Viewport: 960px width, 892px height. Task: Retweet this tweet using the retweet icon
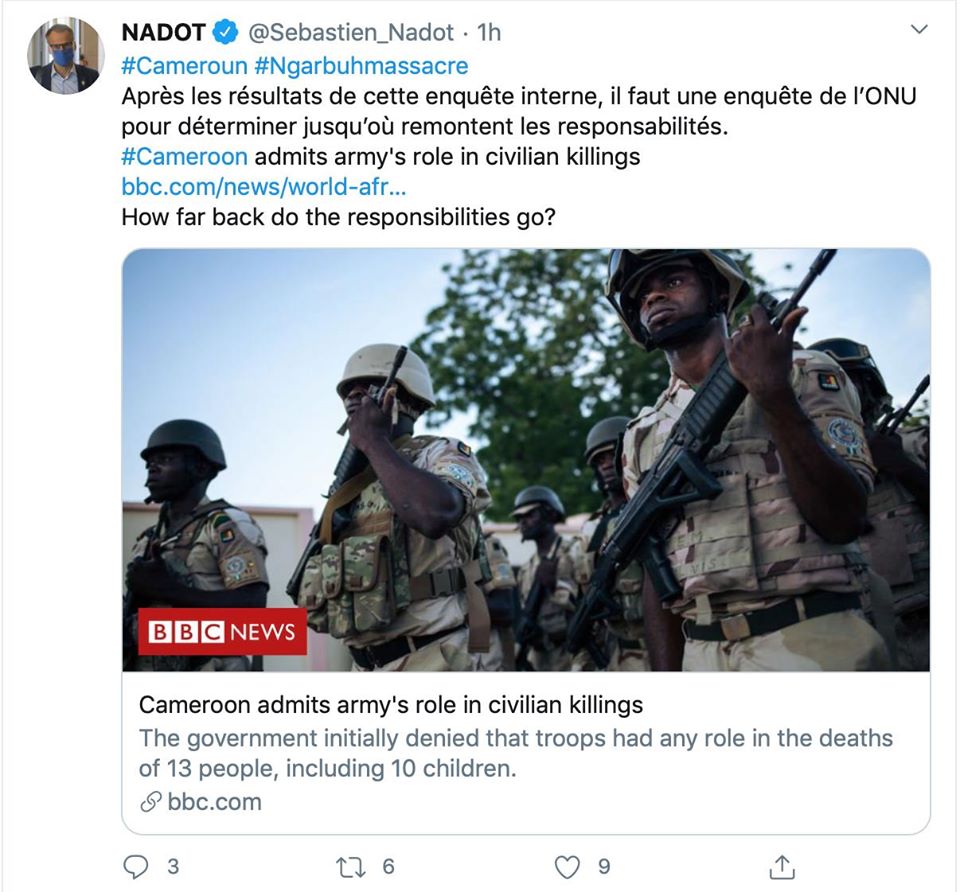(351, 866)
